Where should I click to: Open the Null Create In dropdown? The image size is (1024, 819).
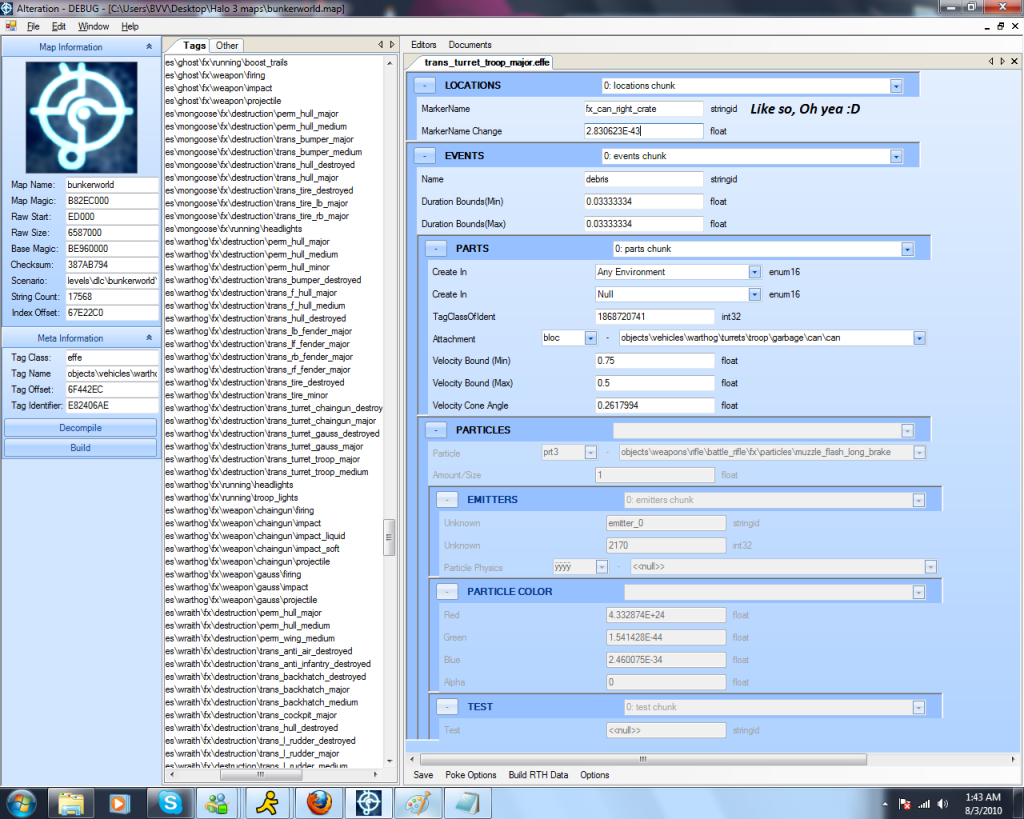(754, 295)
